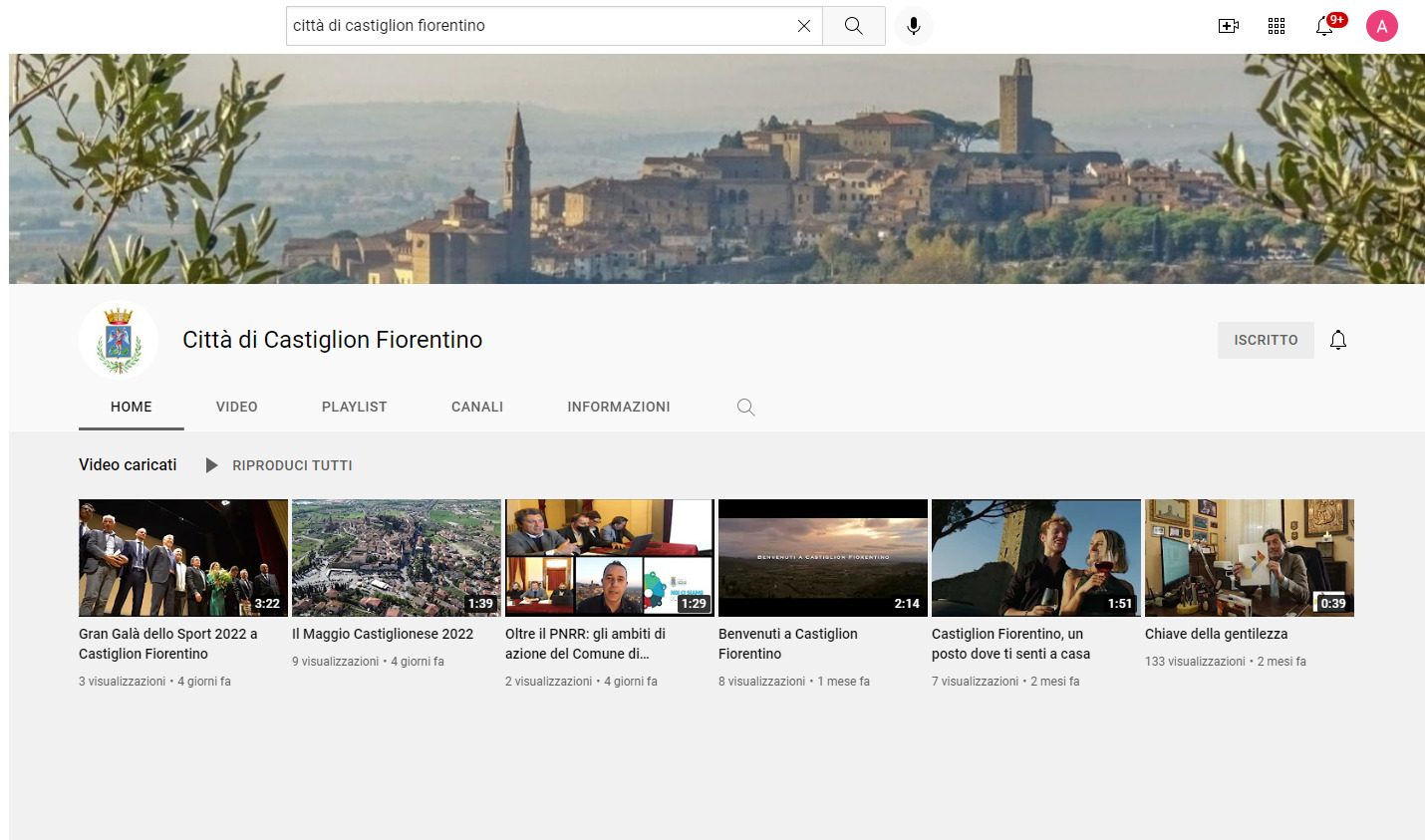The image size is (1425, 840).
Task: Open the create video icon
Action: 1229,26
